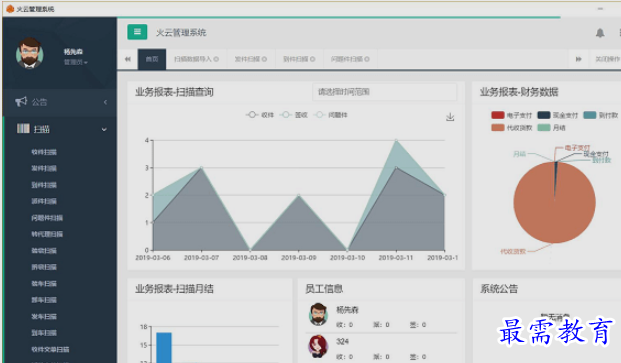Open the 关闭操作 tab actions dropdown
Screen dimensions: 621x363
click(607, 59)
